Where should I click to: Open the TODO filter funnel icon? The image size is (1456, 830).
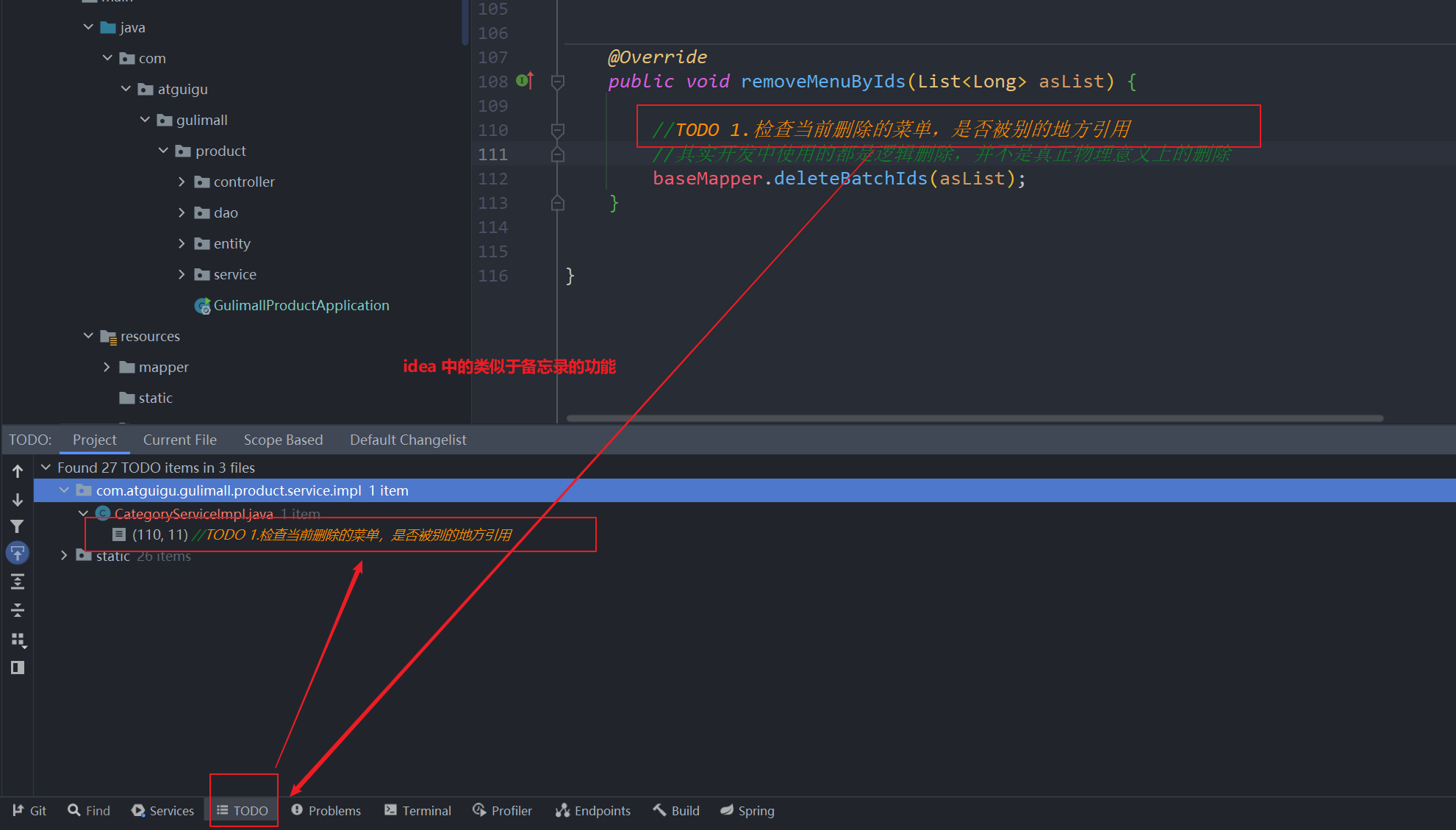[x=18, y=526]
